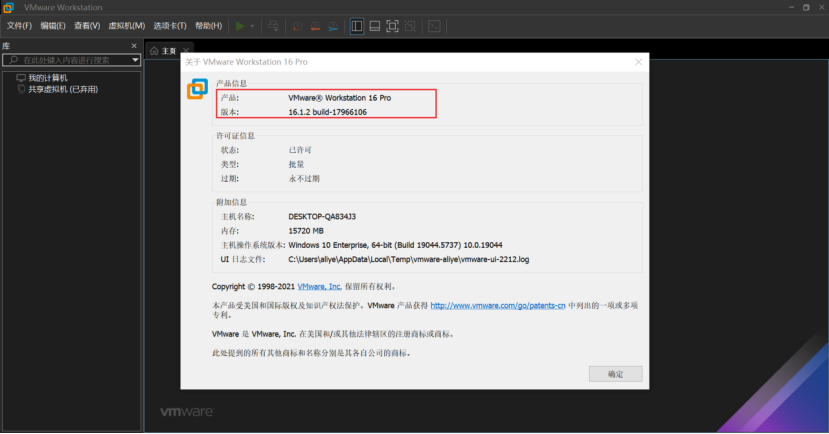Click the Copyright © 1998-2021 text
829x434 pixels.
pyautogui.click(x=253, y=287)
